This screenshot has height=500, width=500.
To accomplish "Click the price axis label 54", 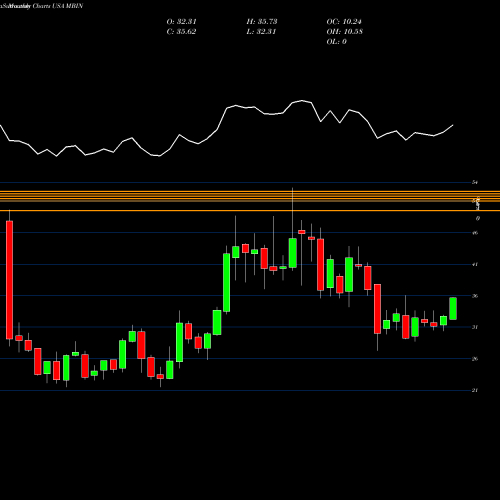I will tap(475, 182).
